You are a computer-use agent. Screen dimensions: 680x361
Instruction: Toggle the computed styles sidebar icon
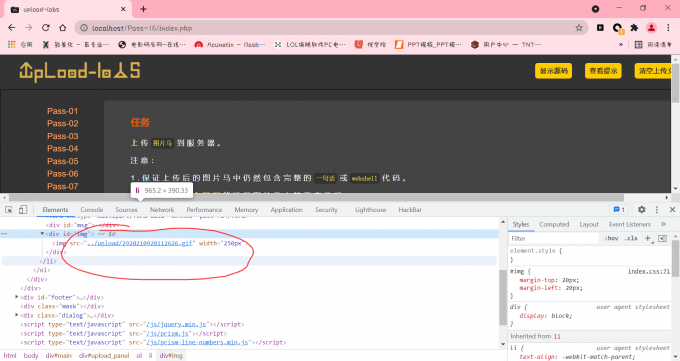click(x=662, y=238)
